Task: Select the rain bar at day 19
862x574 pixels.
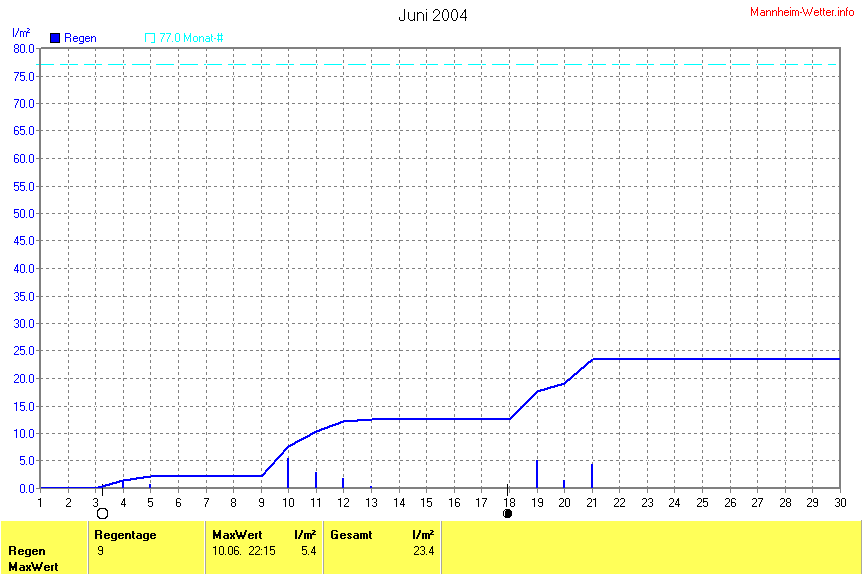Action: click(x=537, y=474)
